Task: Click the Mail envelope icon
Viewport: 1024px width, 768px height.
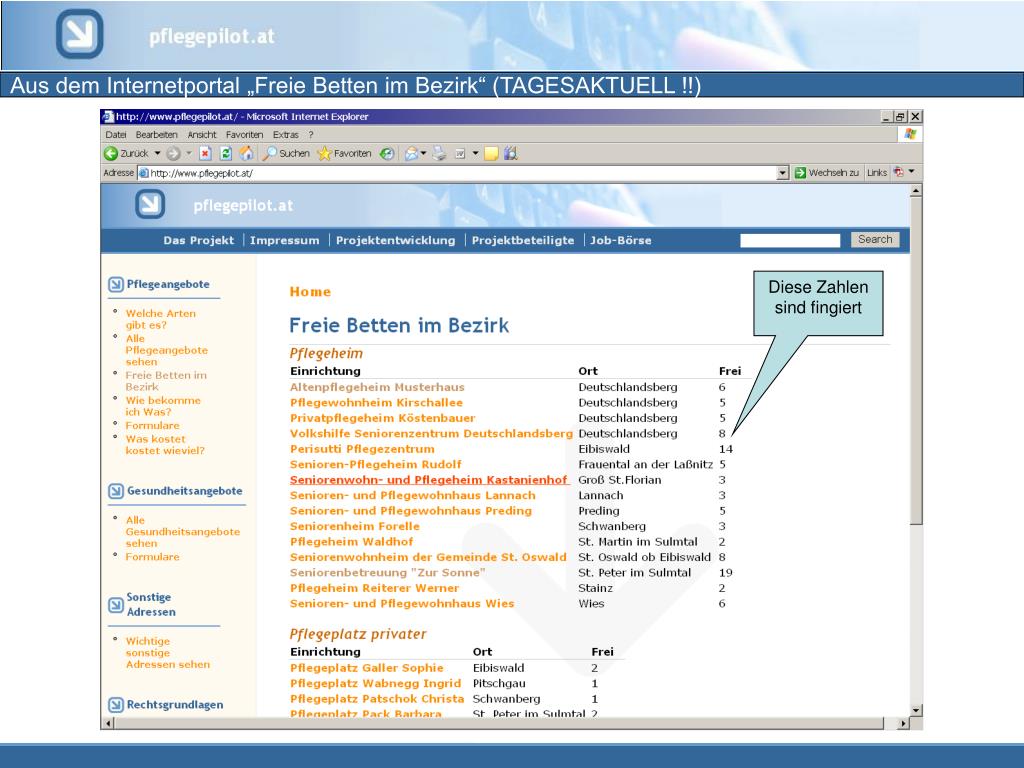Action: pos(411,153)
